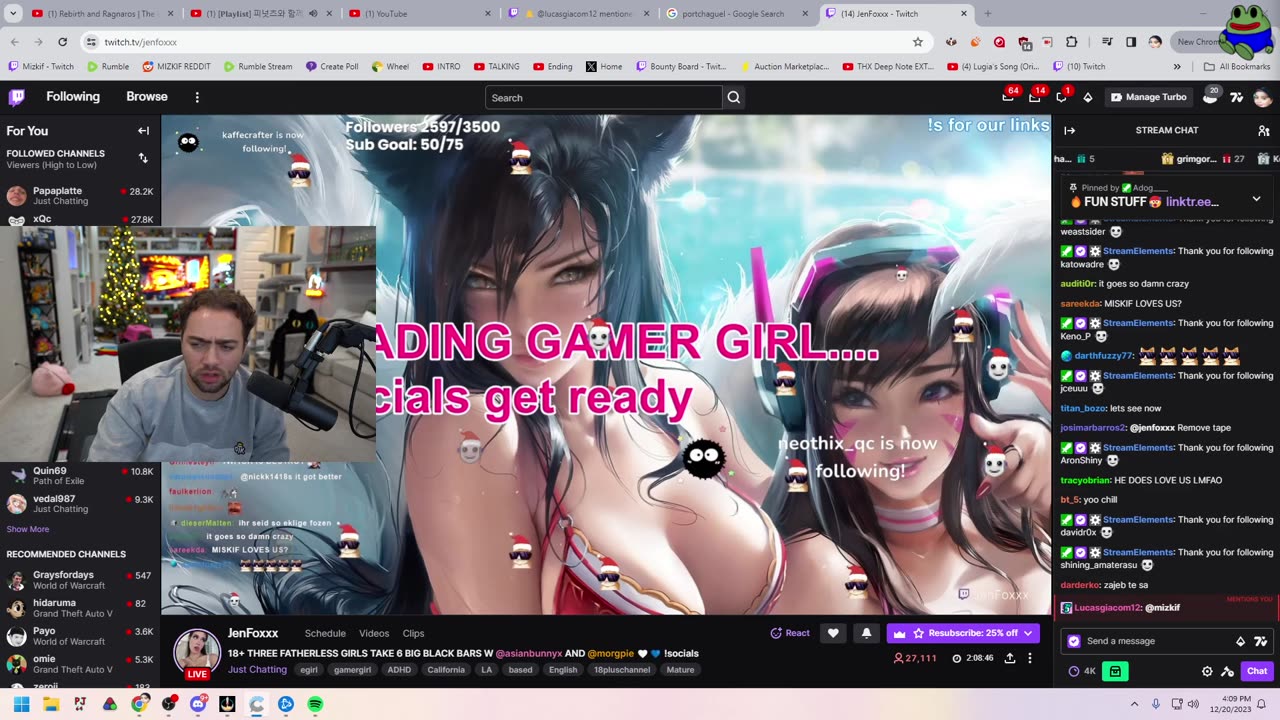Click the Bits icon in message box
Viewport: 1280px width, 720px height.
(x=1241, y=641)
